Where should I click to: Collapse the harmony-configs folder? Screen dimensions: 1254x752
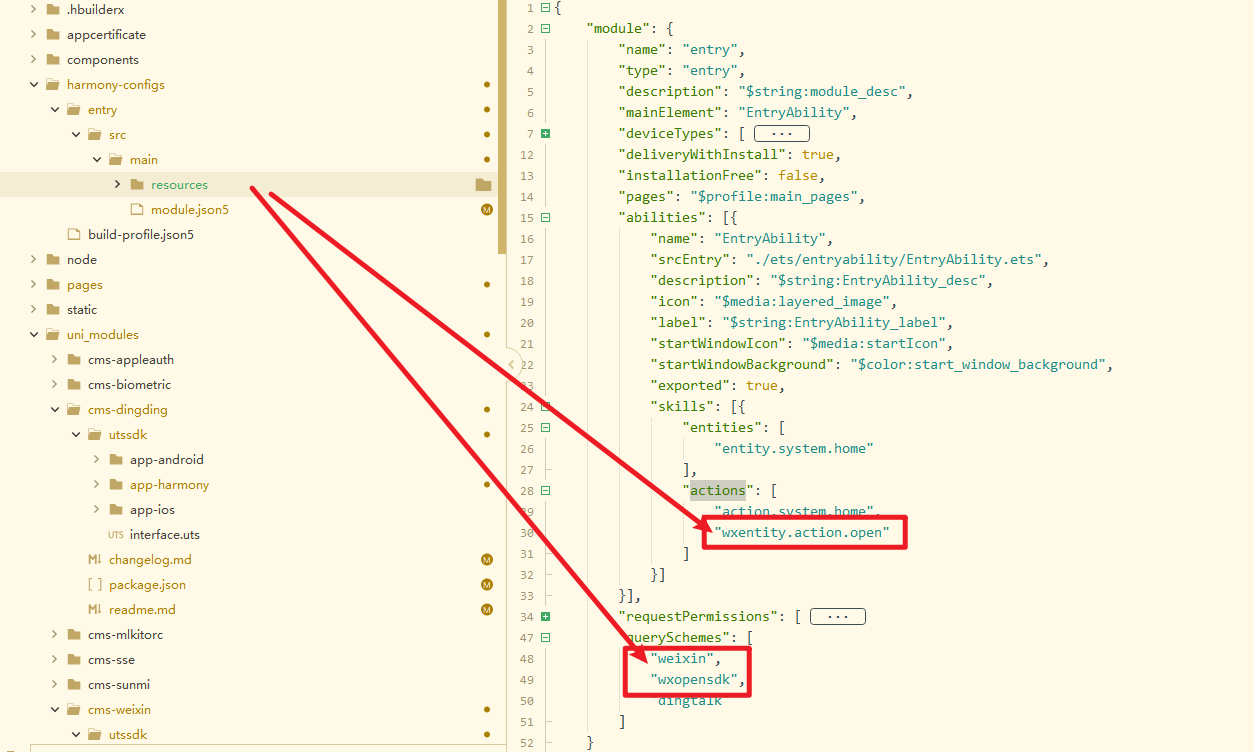(34, 85)
